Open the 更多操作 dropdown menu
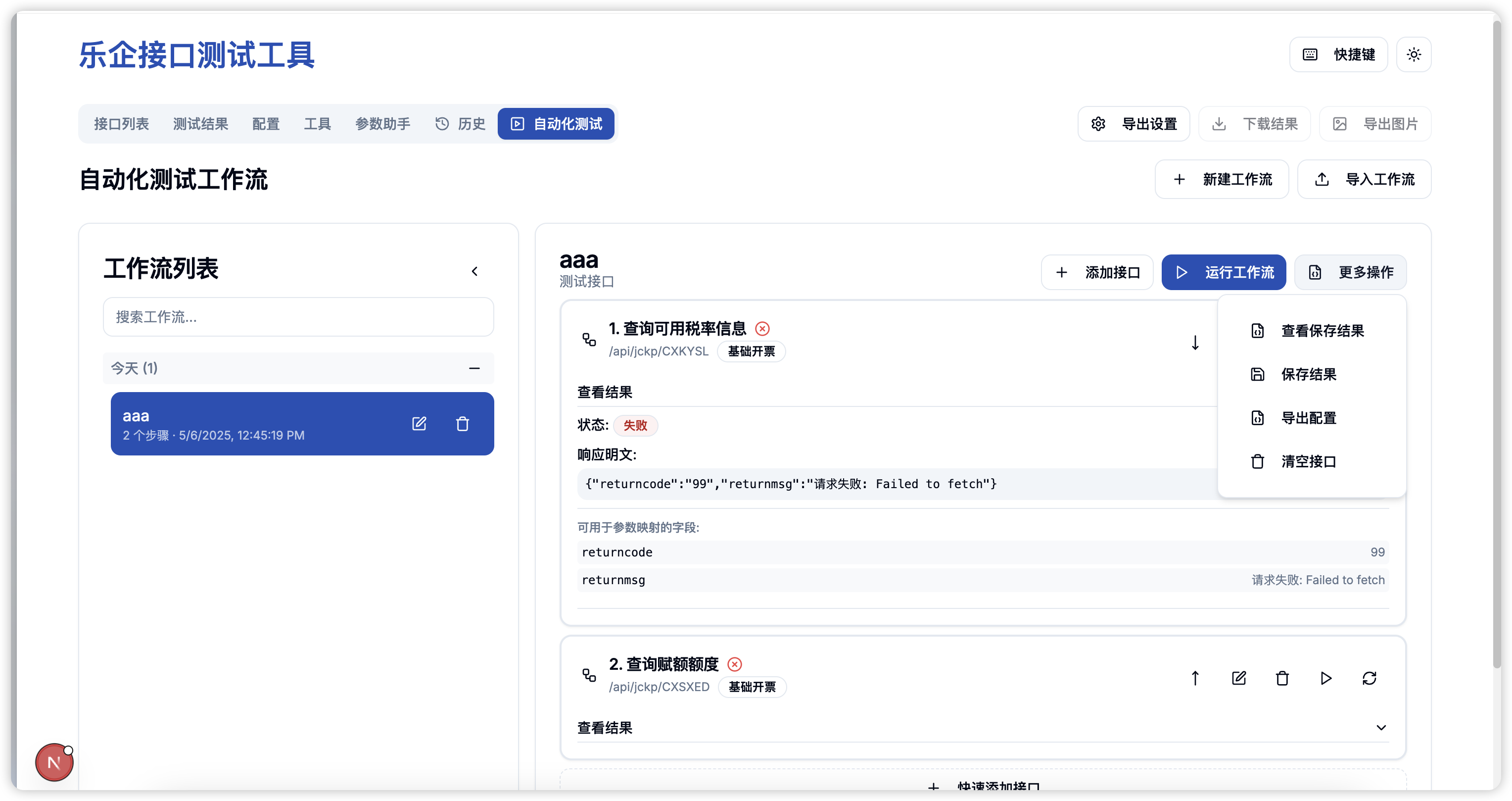 coord(1350,272)
